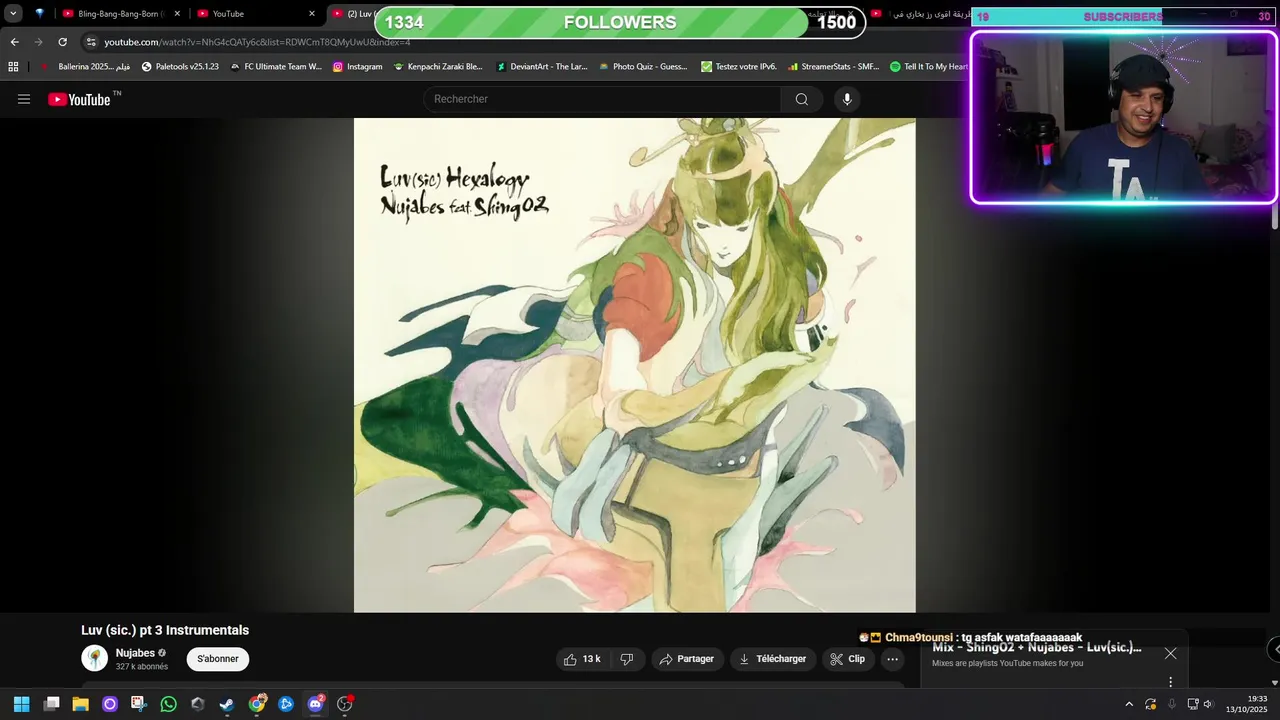
Task: Open the Nujabes channel name link
Action: pos(135,653)
